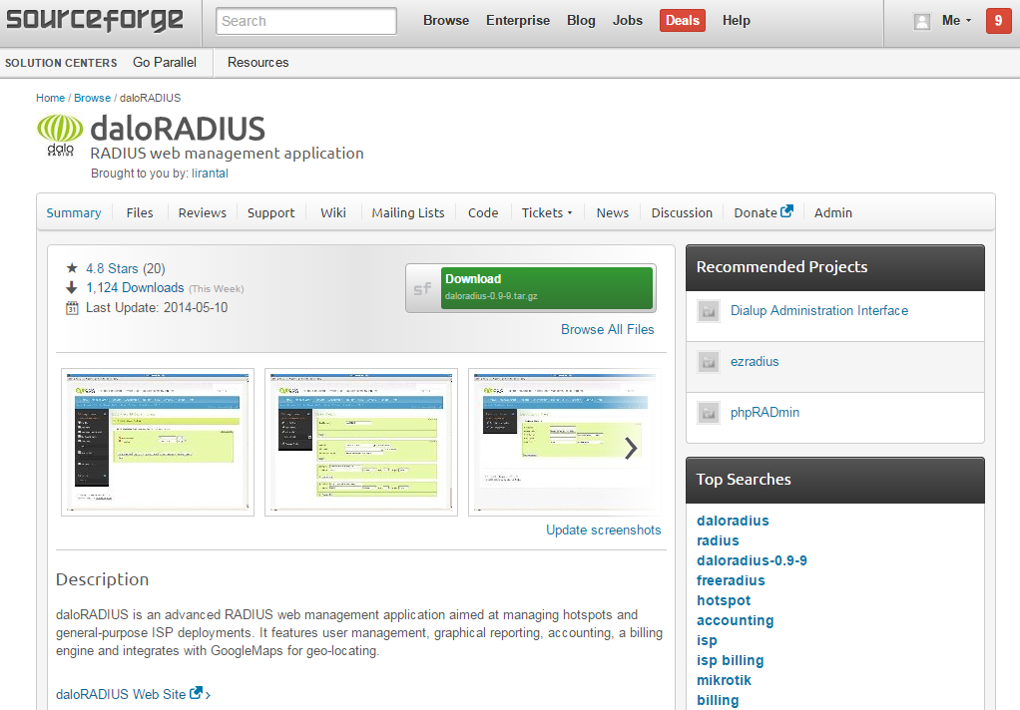The width and height of the screenshot is (1020, 710).
Task: Download daloradius-0.9-9.tar.gz
Action: pyautogui.click(x=546, y=287)
